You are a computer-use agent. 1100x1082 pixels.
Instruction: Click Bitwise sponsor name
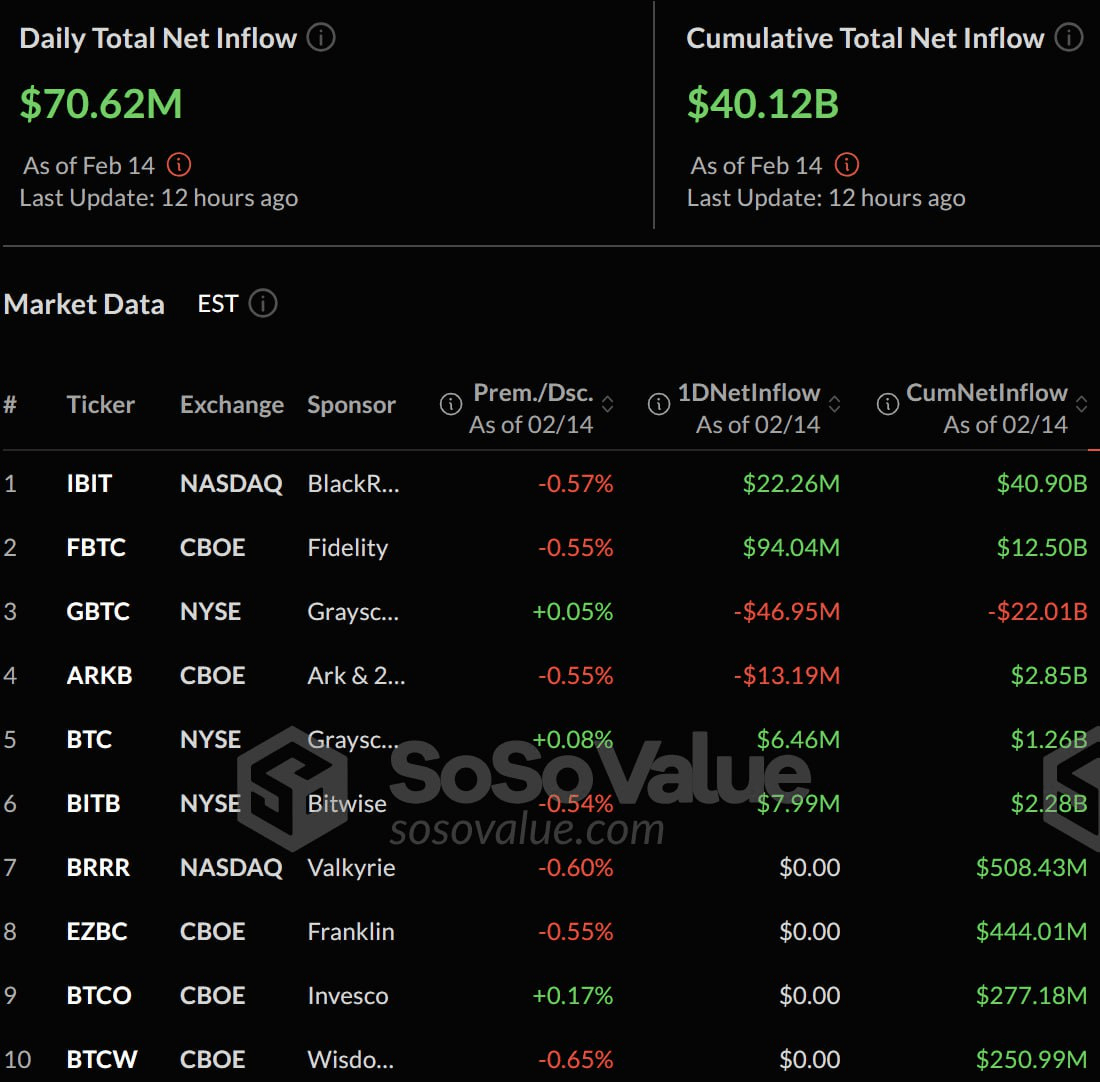347,803
